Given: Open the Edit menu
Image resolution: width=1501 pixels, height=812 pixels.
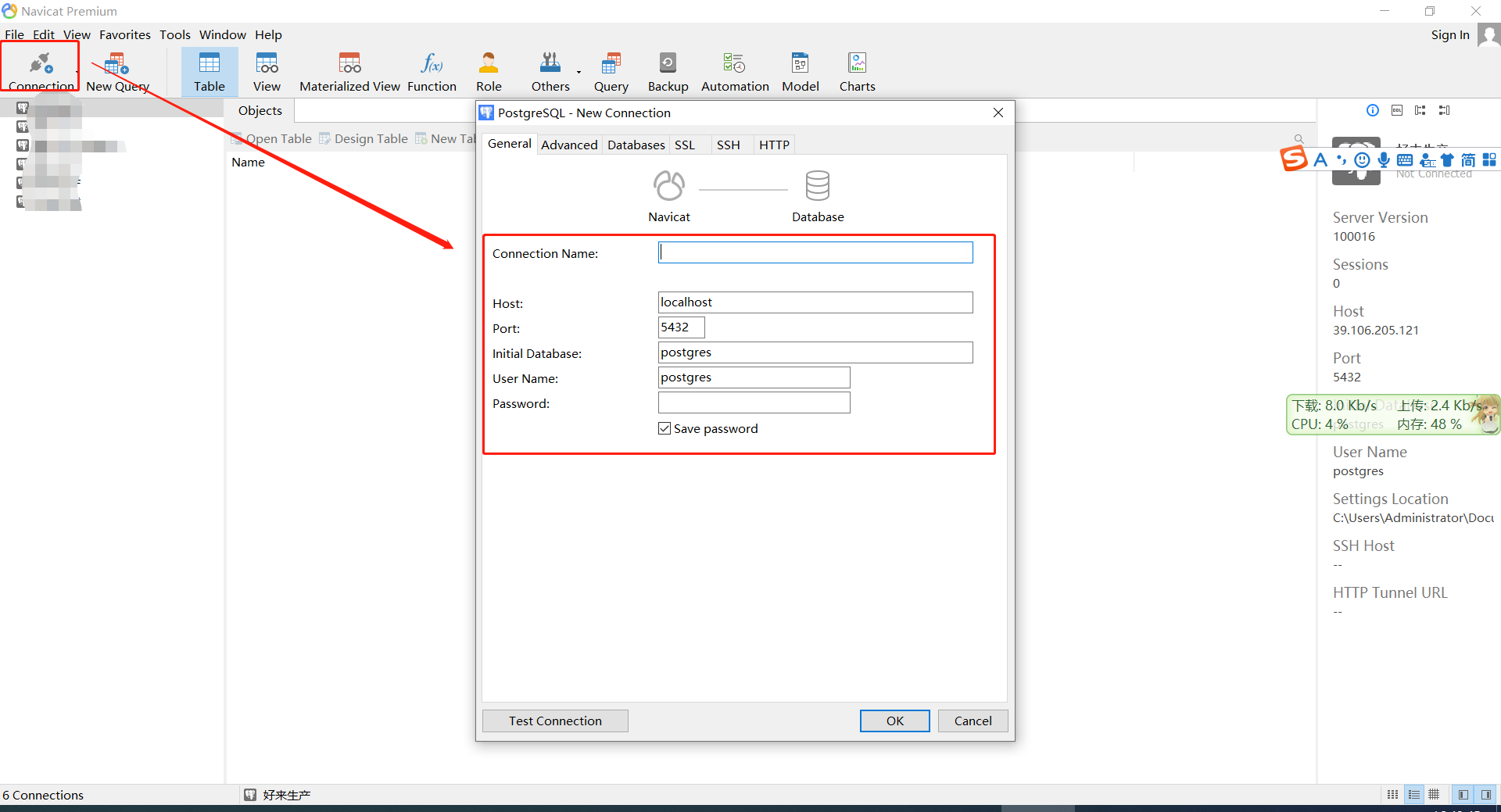Looking at the screenshot, I should pos(44,35).
